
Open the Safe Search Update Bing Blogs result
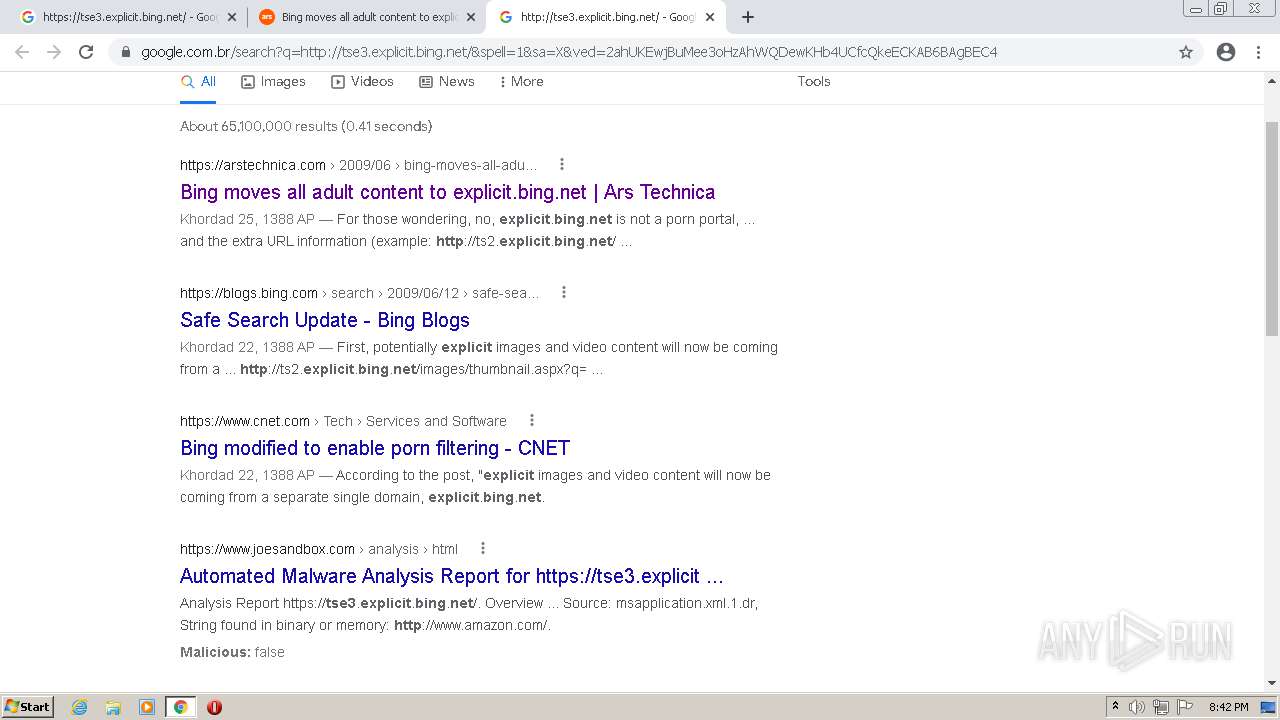coord(325,320)
